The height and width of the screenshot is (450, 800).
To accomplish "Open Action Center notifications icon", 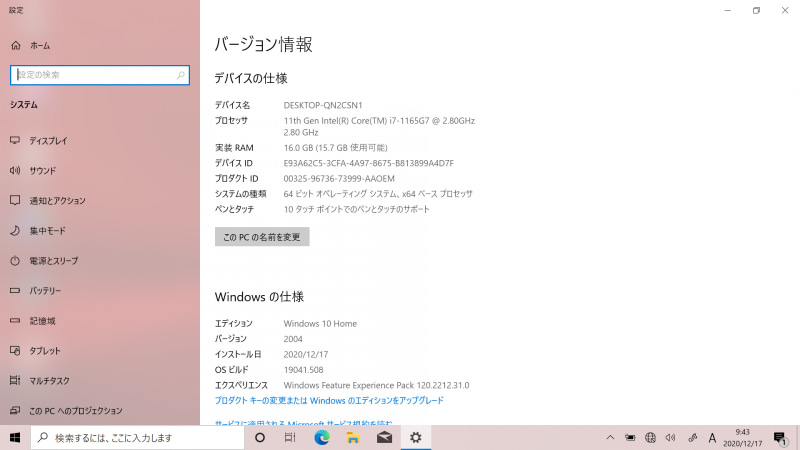I will pos(780,438).
